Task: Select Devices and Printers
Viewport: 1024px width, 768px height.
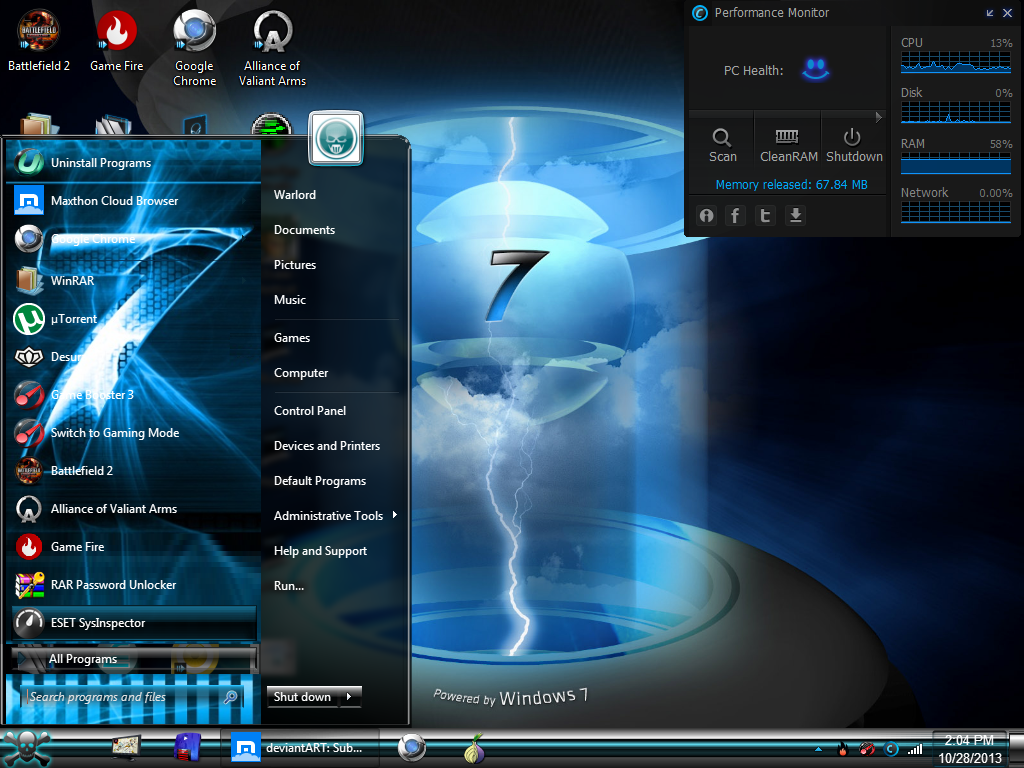Action: [327, 446]
